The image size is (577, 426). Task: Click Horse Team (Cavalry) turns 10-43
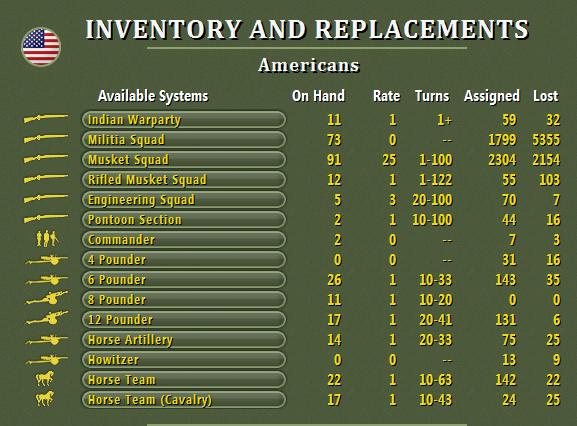[x=435, y=400]
